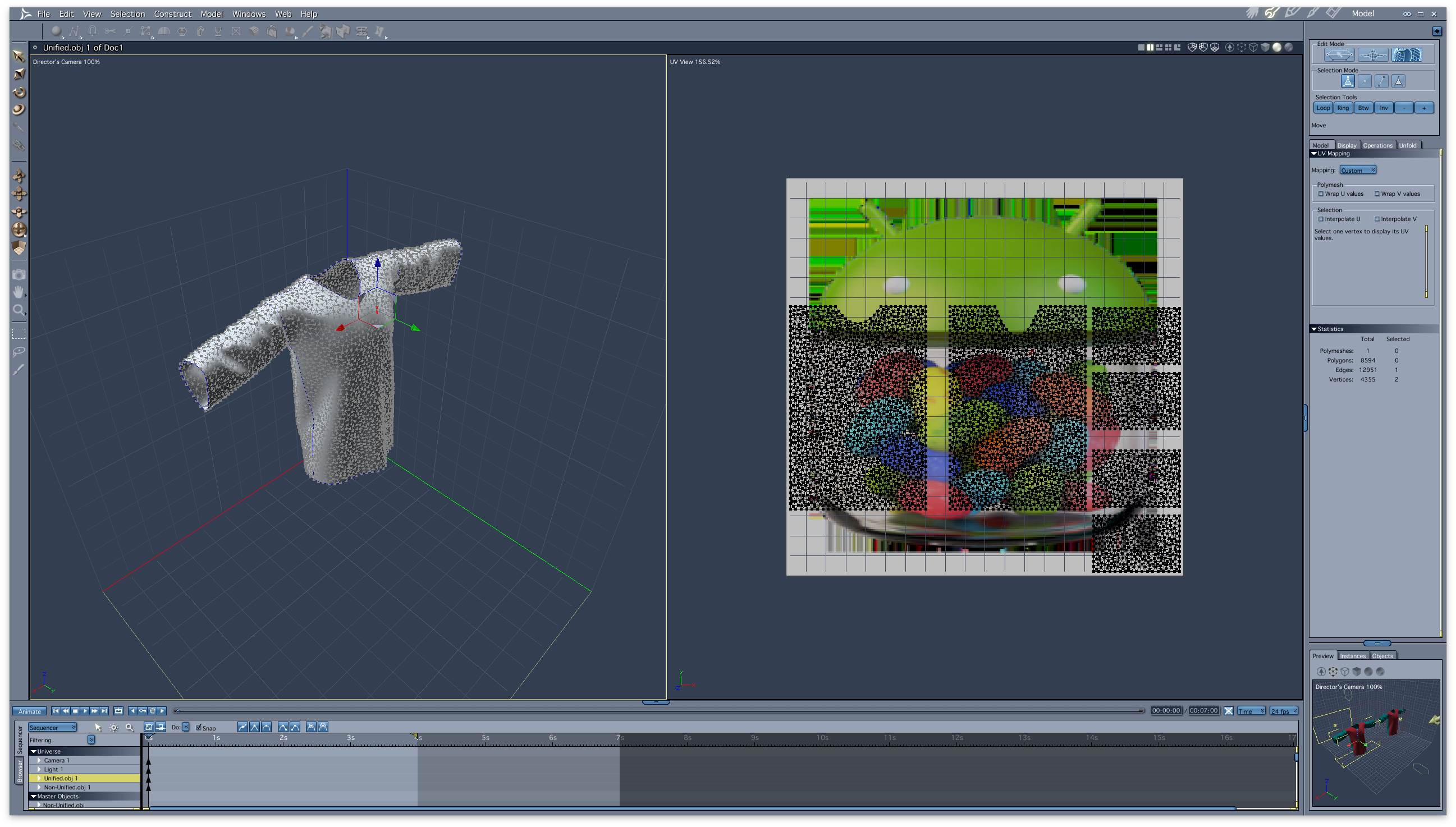Toggle the Snap checkbox above the timeline

(x=198, y=728)
